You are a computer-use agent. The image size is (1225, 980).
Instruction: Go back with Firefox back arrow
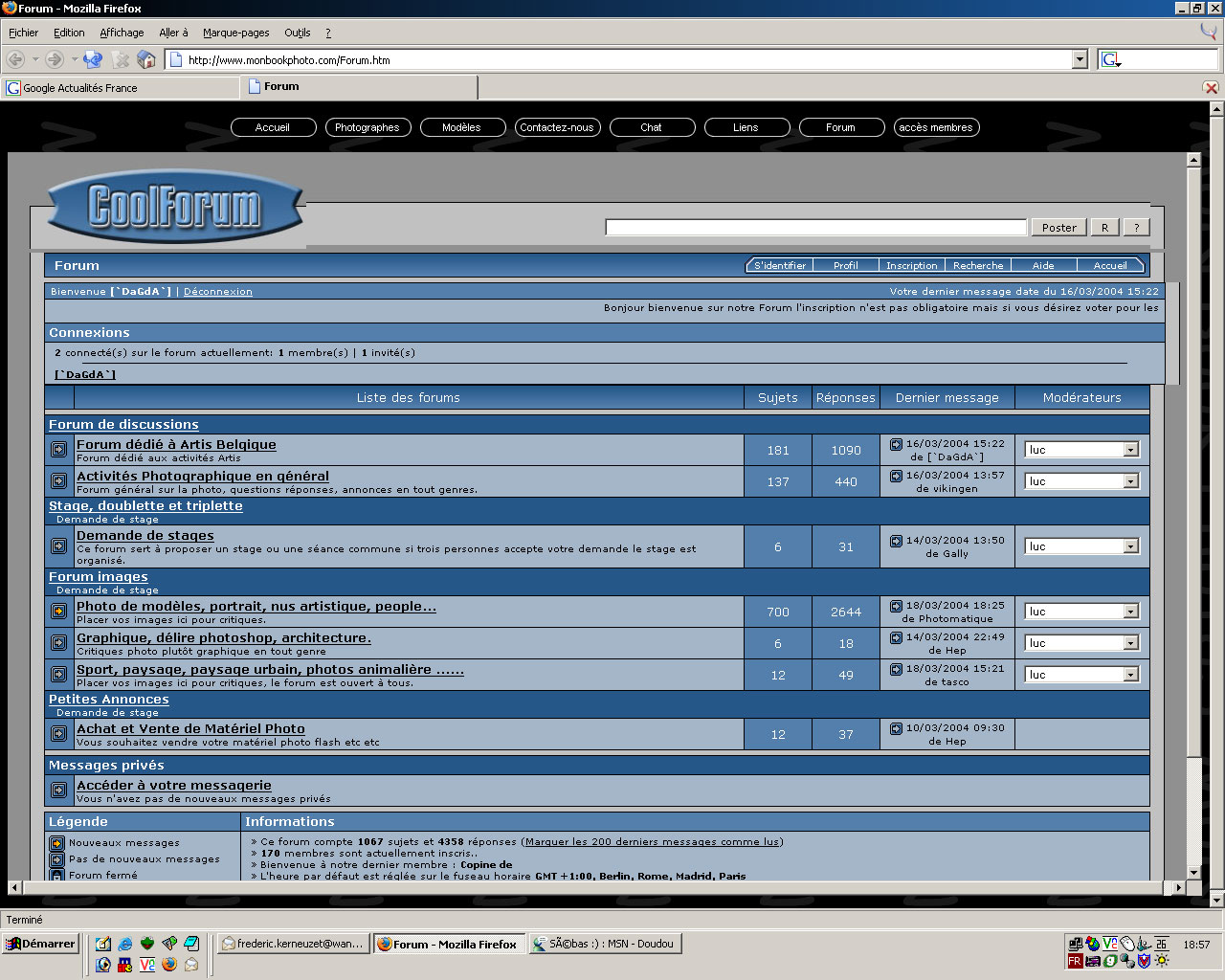tap(15, 59)
